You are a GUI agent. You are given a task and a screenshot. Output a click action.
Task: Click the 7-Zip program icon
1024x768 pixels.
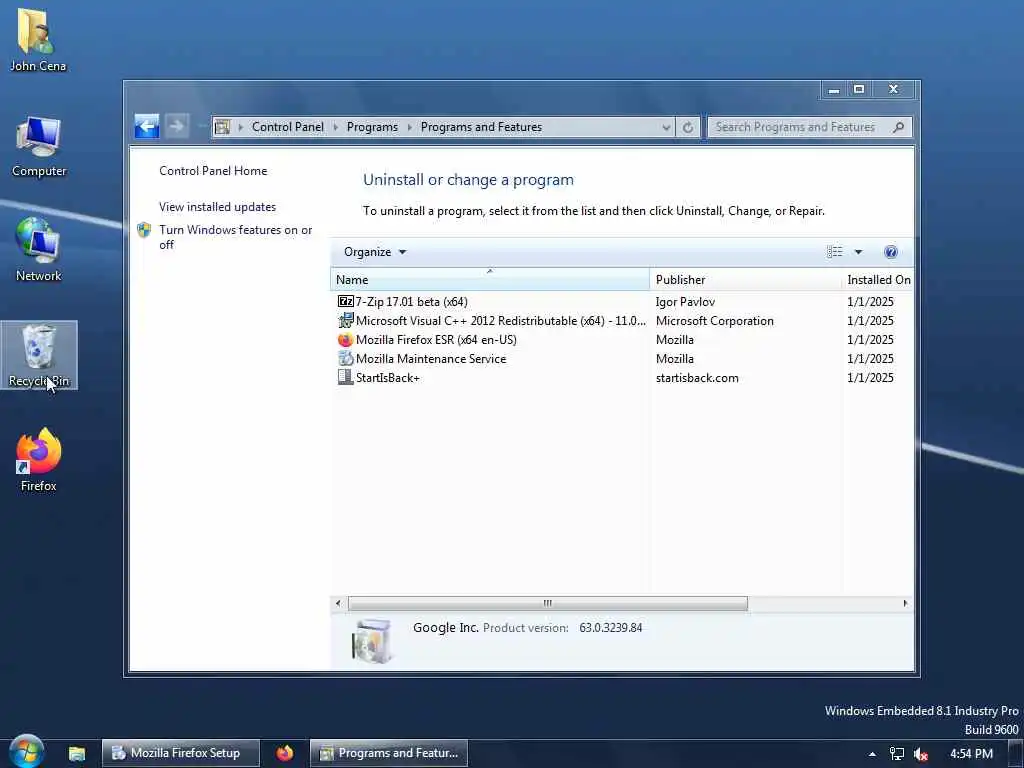coord(345,301)
